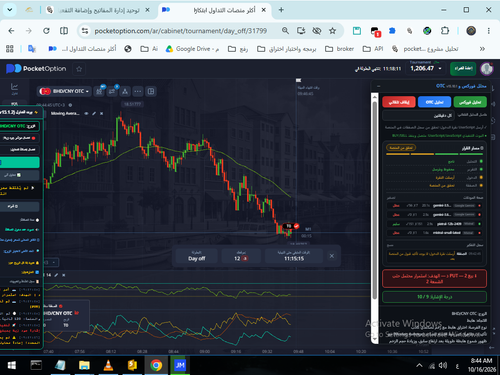The height and width of the screenshot is (375, 500).
Task: Open a new browser tab
Action: coord(281,10)
